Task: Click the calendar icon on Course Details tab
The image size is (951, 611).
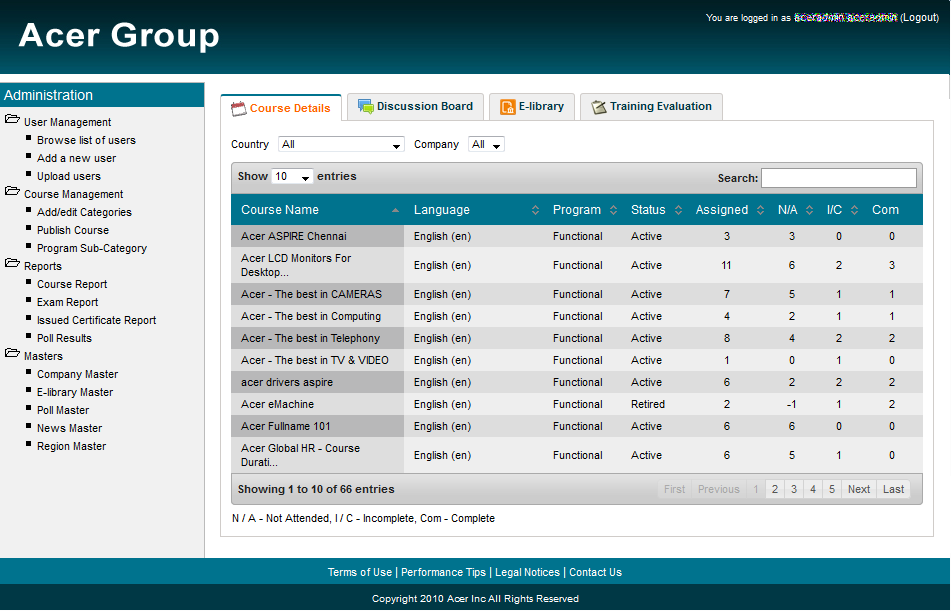Action: pyautogui.click(x=238, y=108)
